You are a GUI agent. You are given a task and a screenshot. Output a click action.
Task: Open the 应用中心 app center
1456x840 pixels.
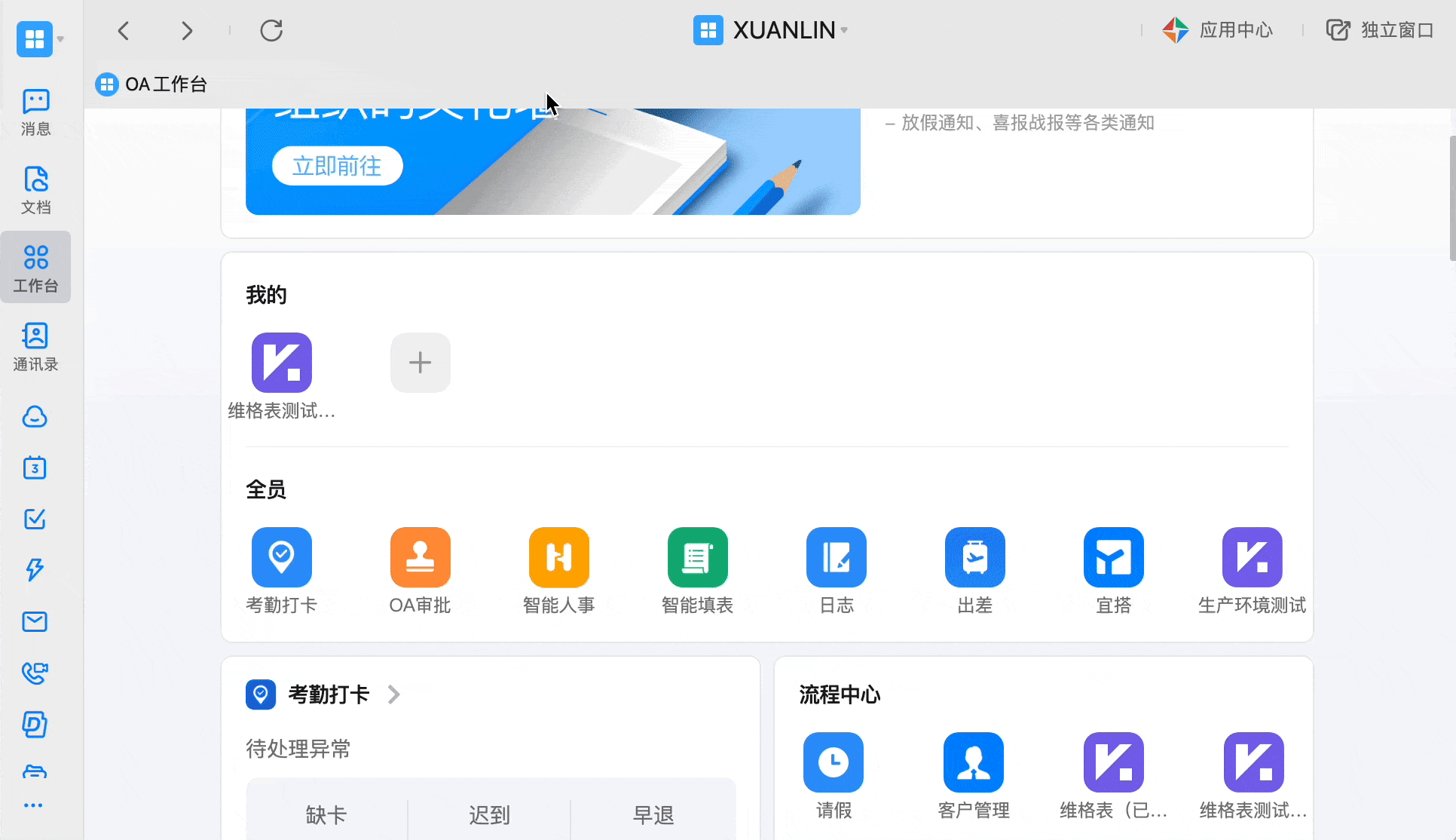[x=1217, y=30]
